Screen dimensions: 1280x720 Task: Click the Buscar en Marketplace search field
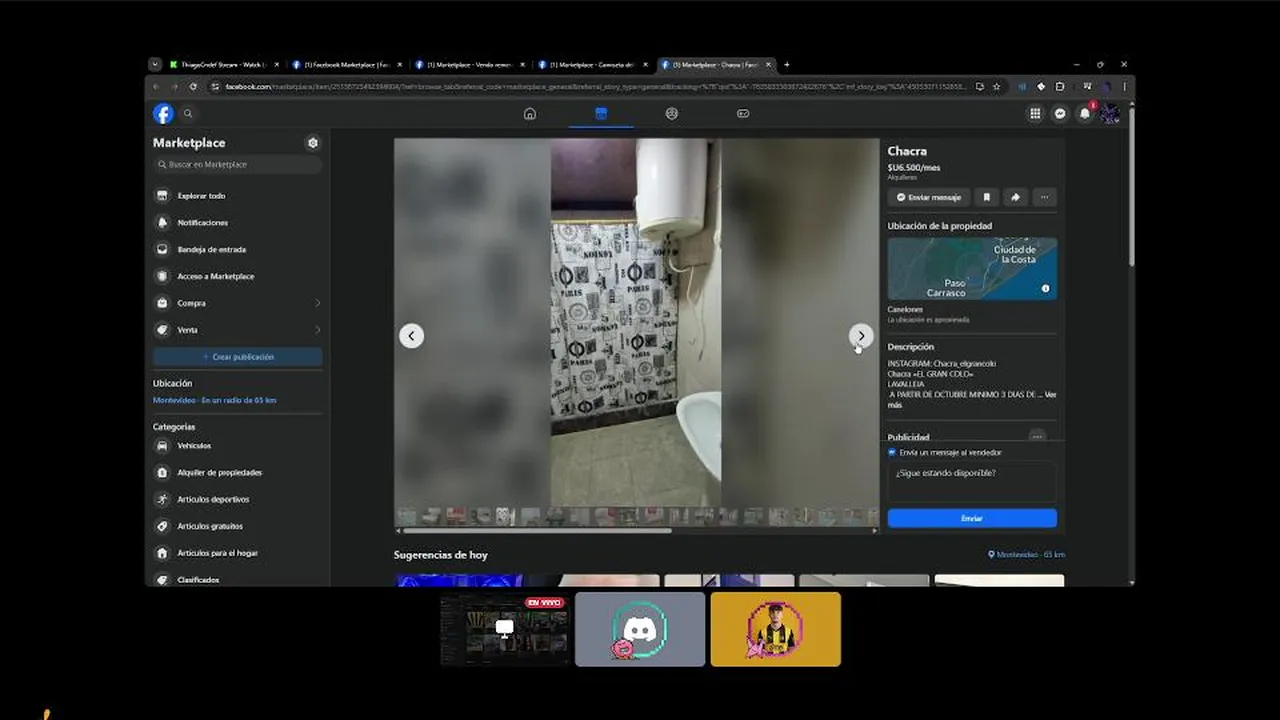(x=238, y=165)
